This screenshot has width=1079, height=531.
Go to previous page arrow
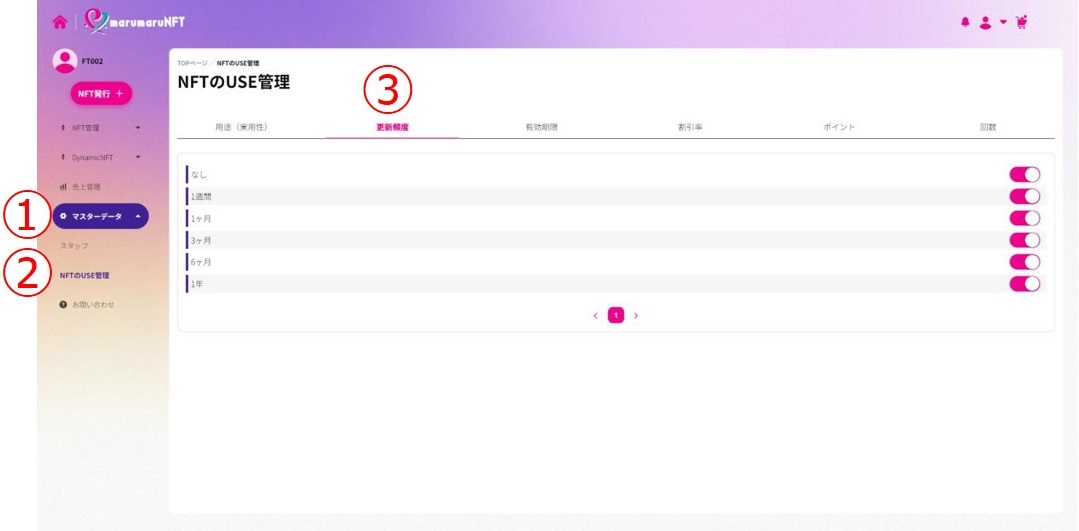(595, 316)
